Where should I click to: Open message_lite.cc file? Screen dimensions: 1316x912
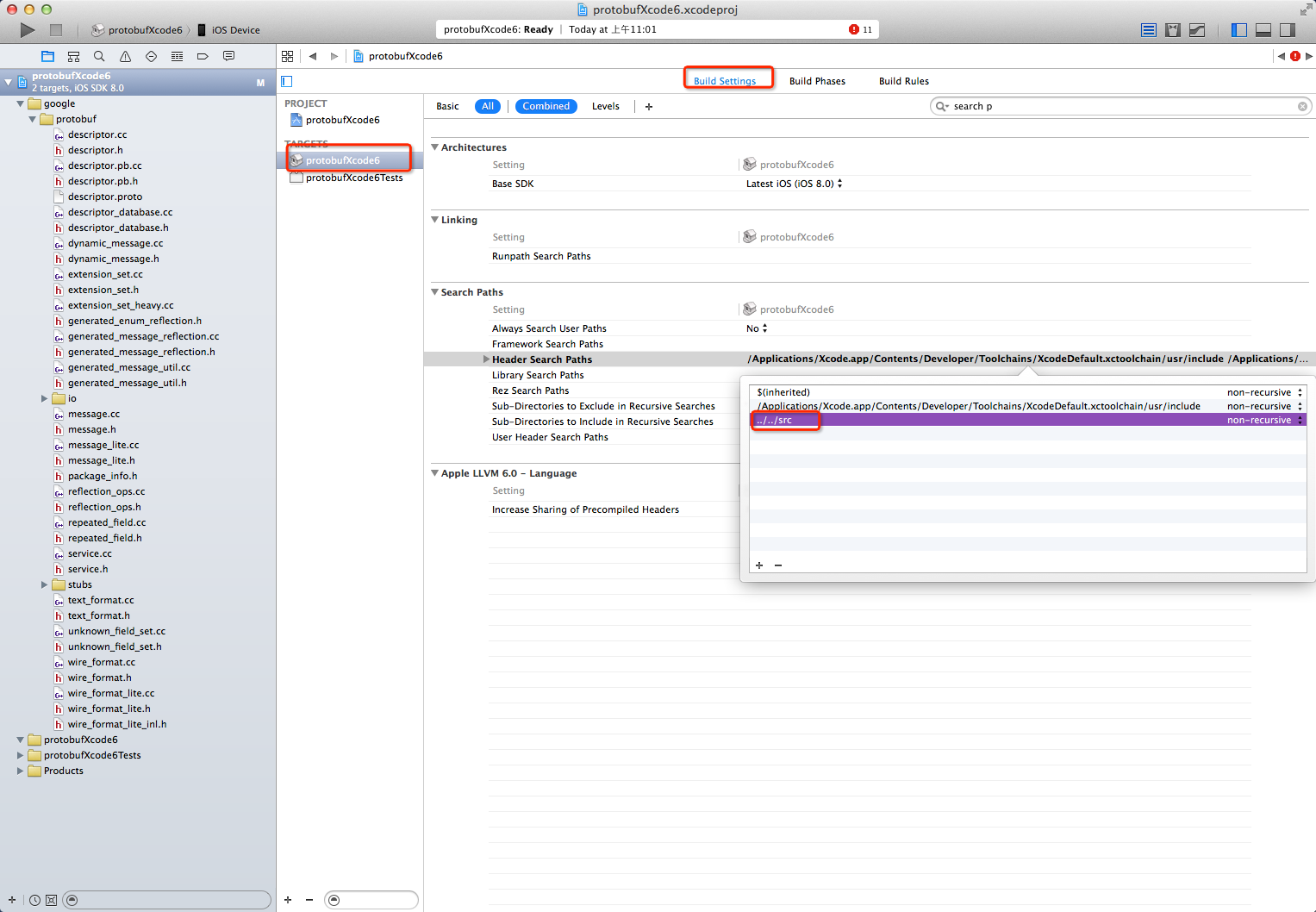click(x=103, y=445)
